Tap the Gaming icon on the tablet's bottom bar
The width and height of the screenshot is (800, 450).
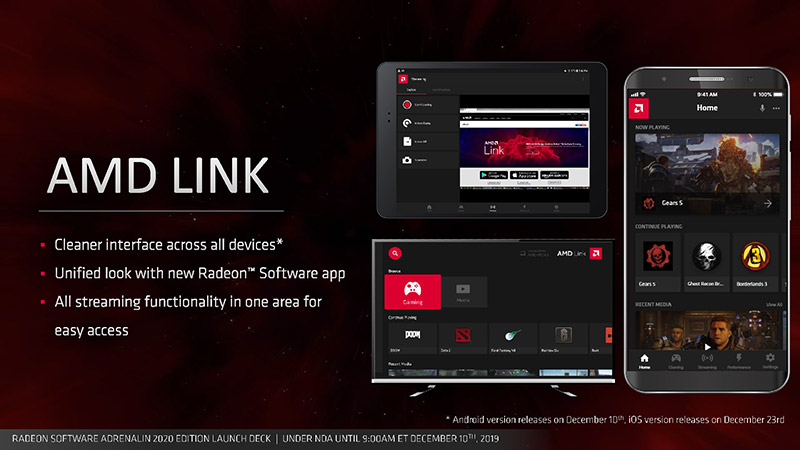(461, 208)
